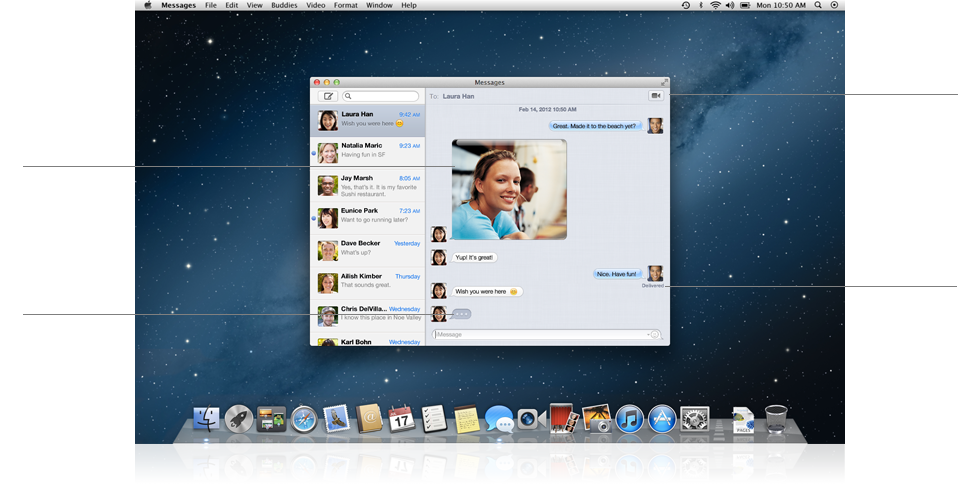This screenshot has height=484, width=980.
Task: Open the Wi-Fi status menu
Action: [x=715, y=5]
